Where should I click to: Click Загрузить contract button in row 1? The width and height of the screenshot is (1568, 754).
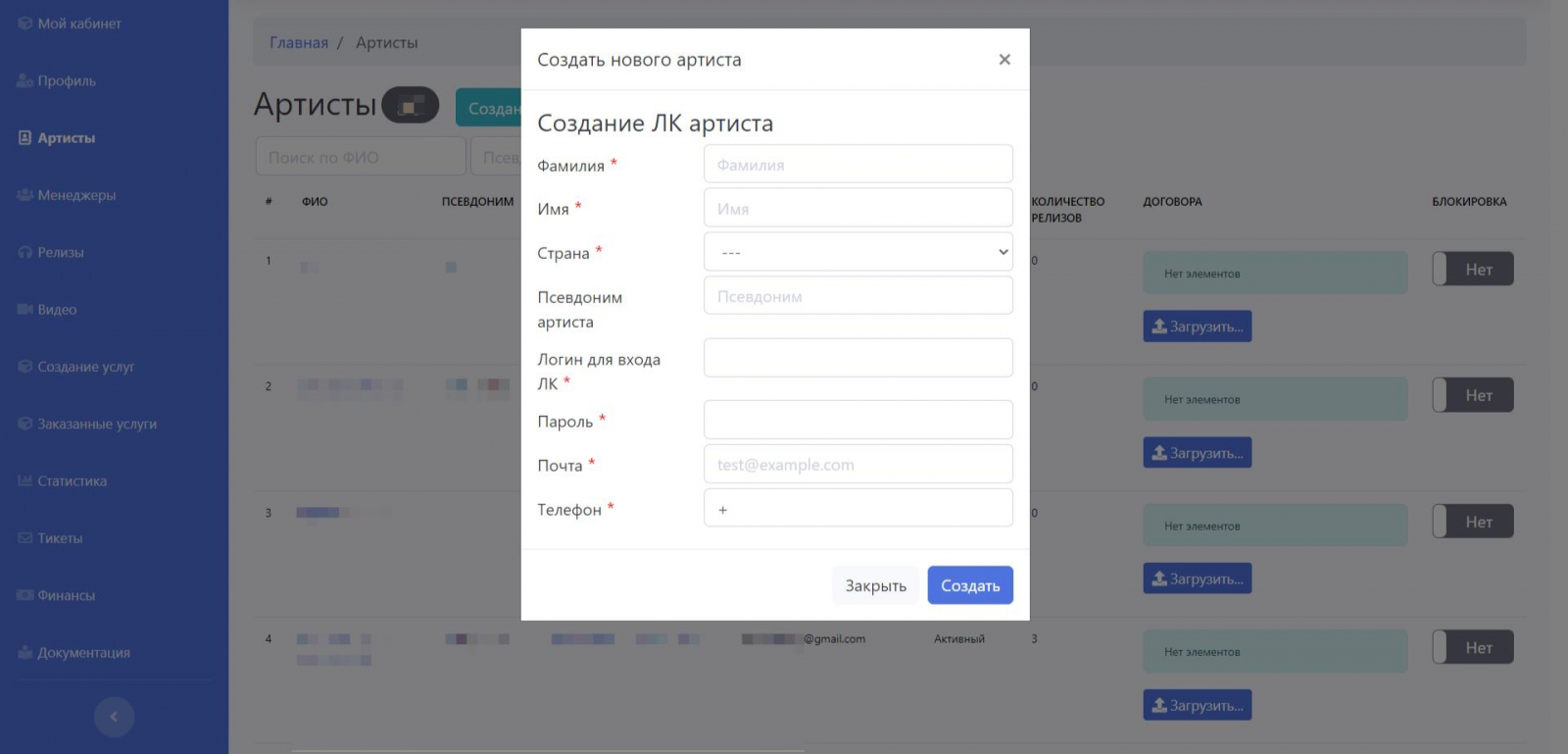[x=1198, y=327]
